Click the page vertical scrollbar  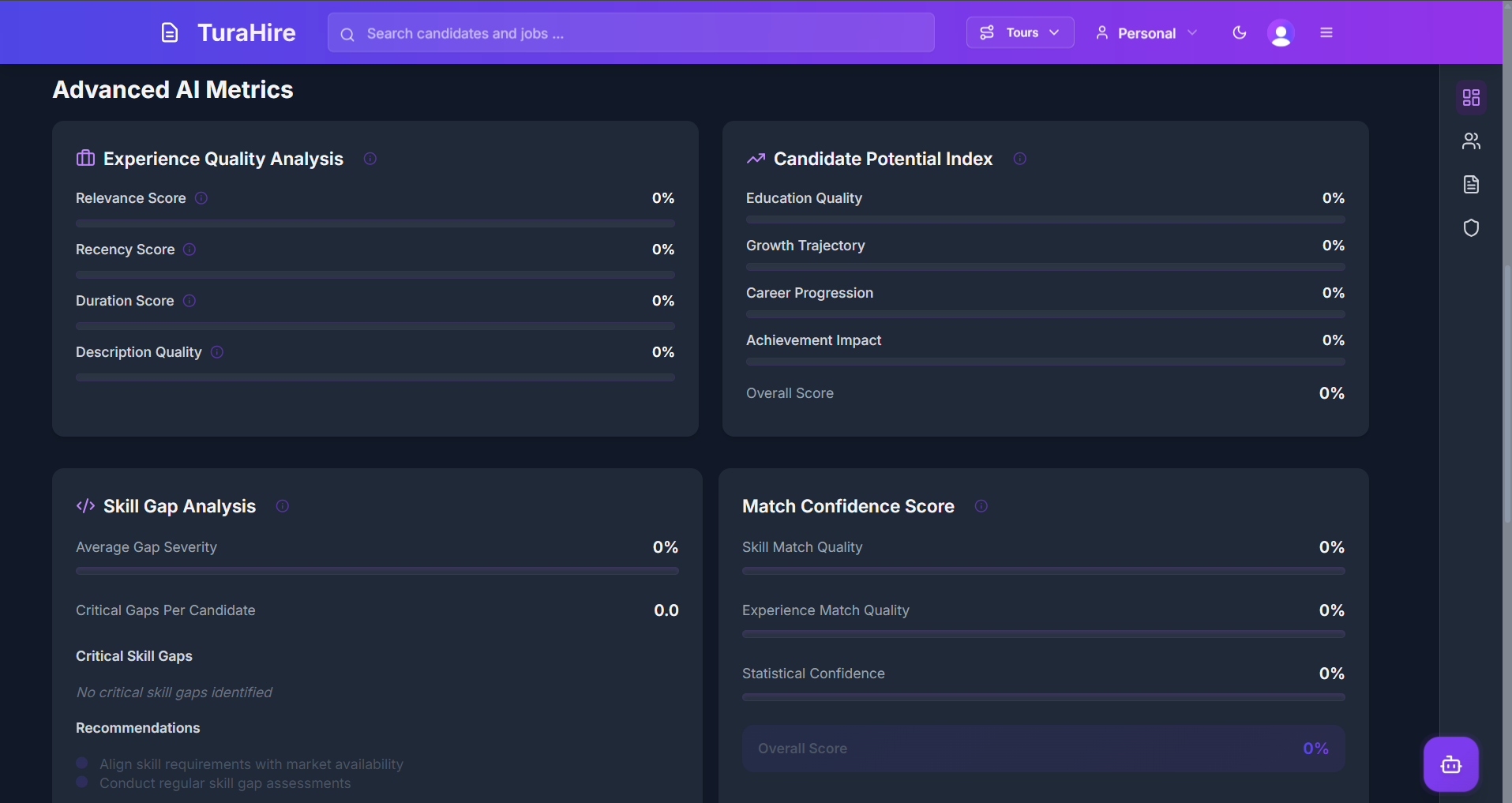(x=1506, y=395)
